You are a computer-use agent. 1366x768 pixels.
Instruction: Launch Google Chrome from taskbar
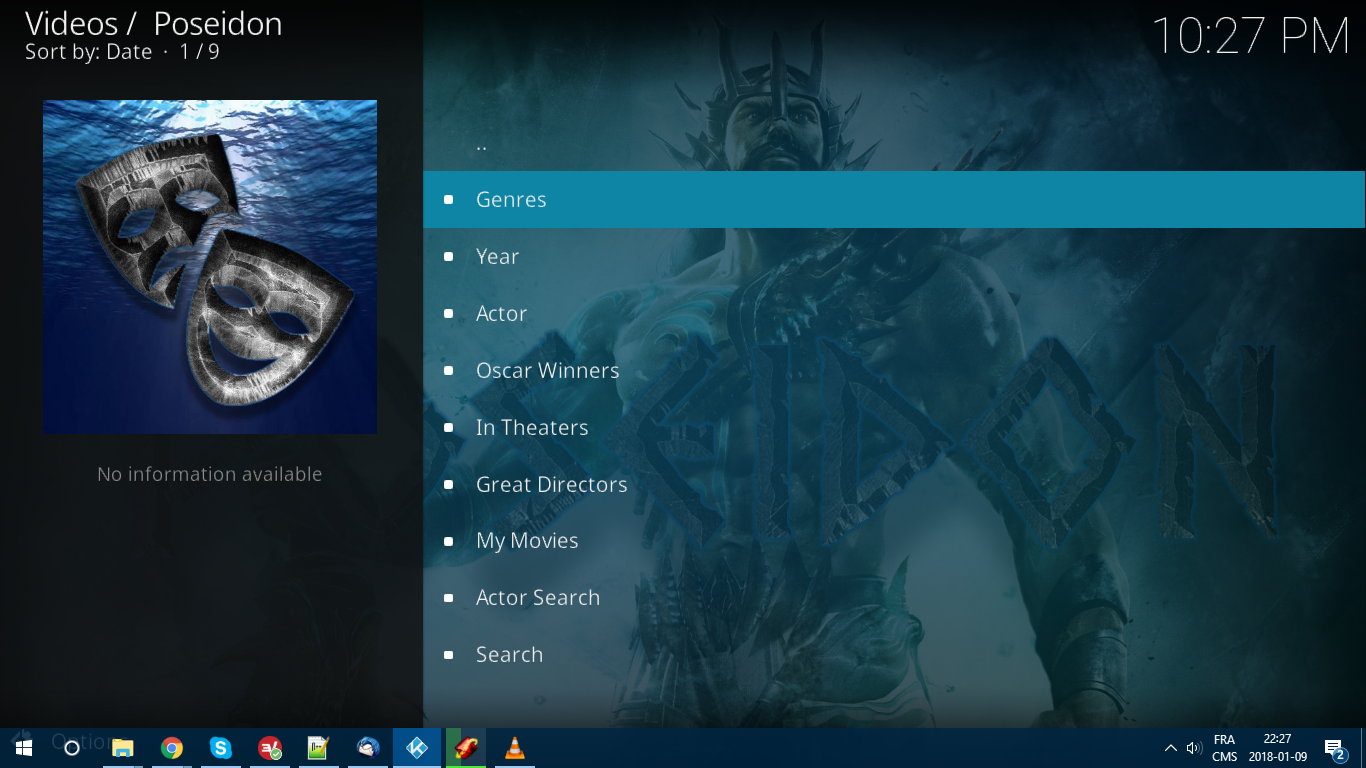(x=172, y=748)
